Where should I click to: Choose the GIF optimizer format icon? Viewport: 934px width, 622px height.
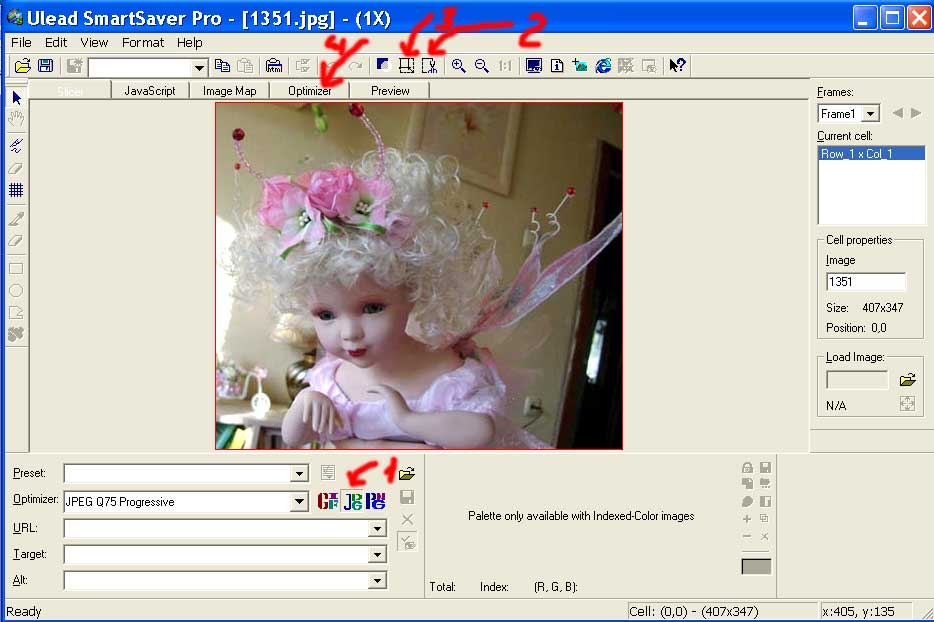[328, 501]
